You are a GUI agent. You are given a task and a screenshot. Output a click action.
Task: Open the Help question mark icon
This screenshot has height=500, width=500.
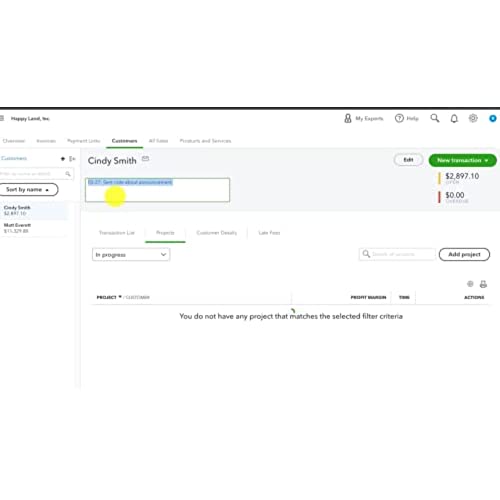click(x=399, y=118)
